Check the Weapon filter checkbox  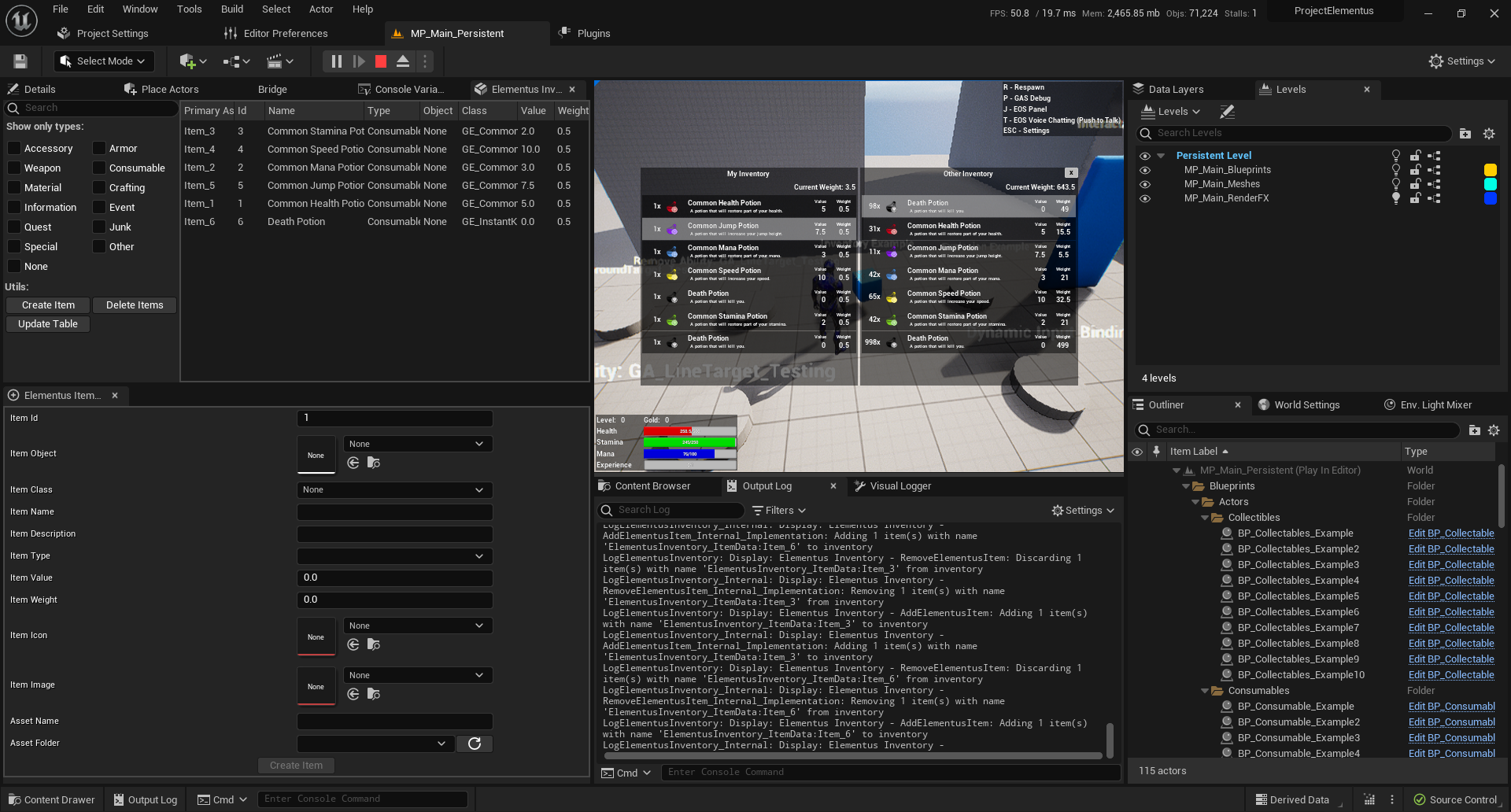(x=14, y=168)
